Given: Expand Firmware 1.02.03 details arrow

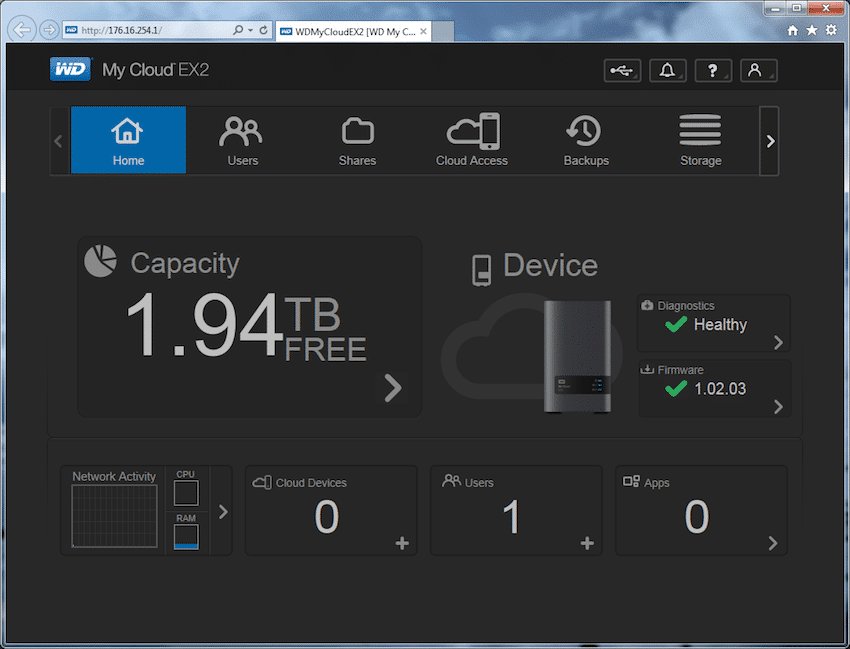Looking at the screenshot, I should click(x=778, y=407).
